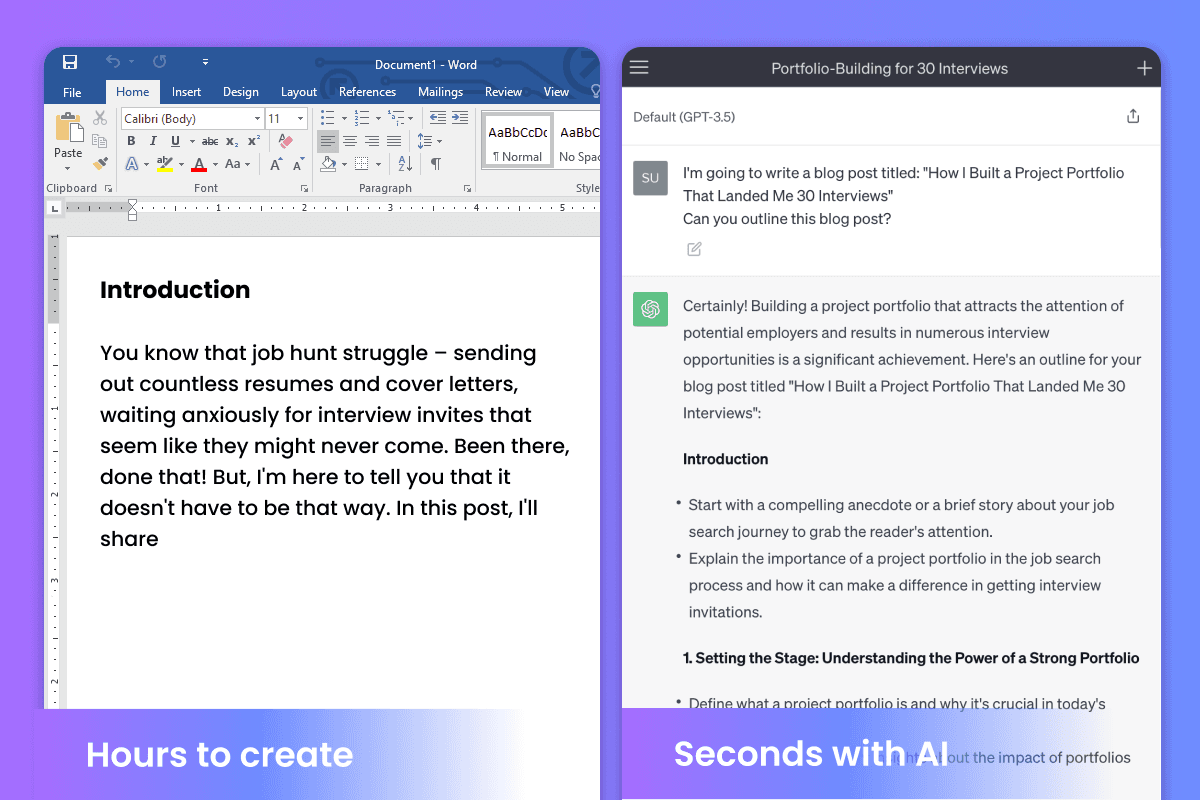Viewport: 1200px width, 800px height.
Task: Open the font name dropdown
Action: [257, 117]
